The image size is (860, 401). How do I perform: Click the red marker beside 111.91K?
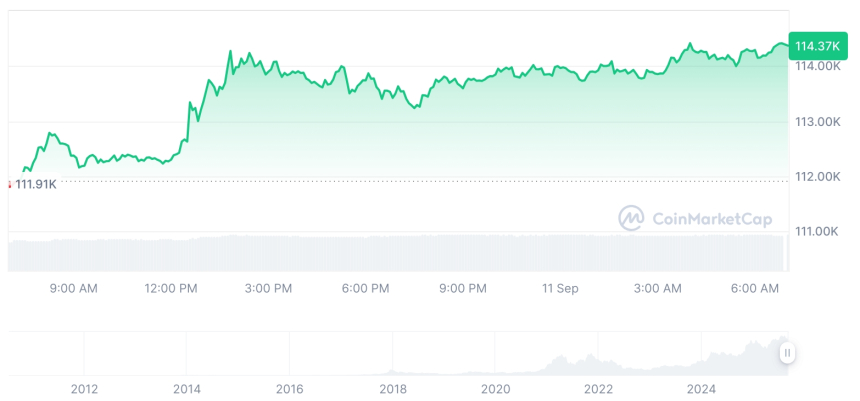[x=9, y=184]
